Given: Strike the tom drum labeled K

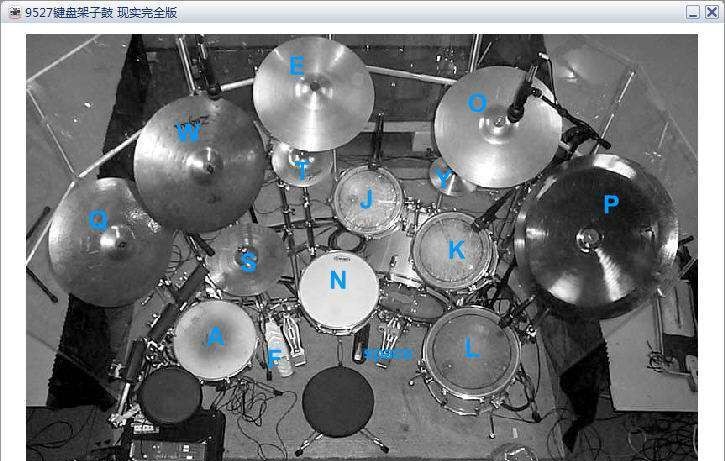Looking at the screenshot, I should pyautogui.click(x=454, y=251).
